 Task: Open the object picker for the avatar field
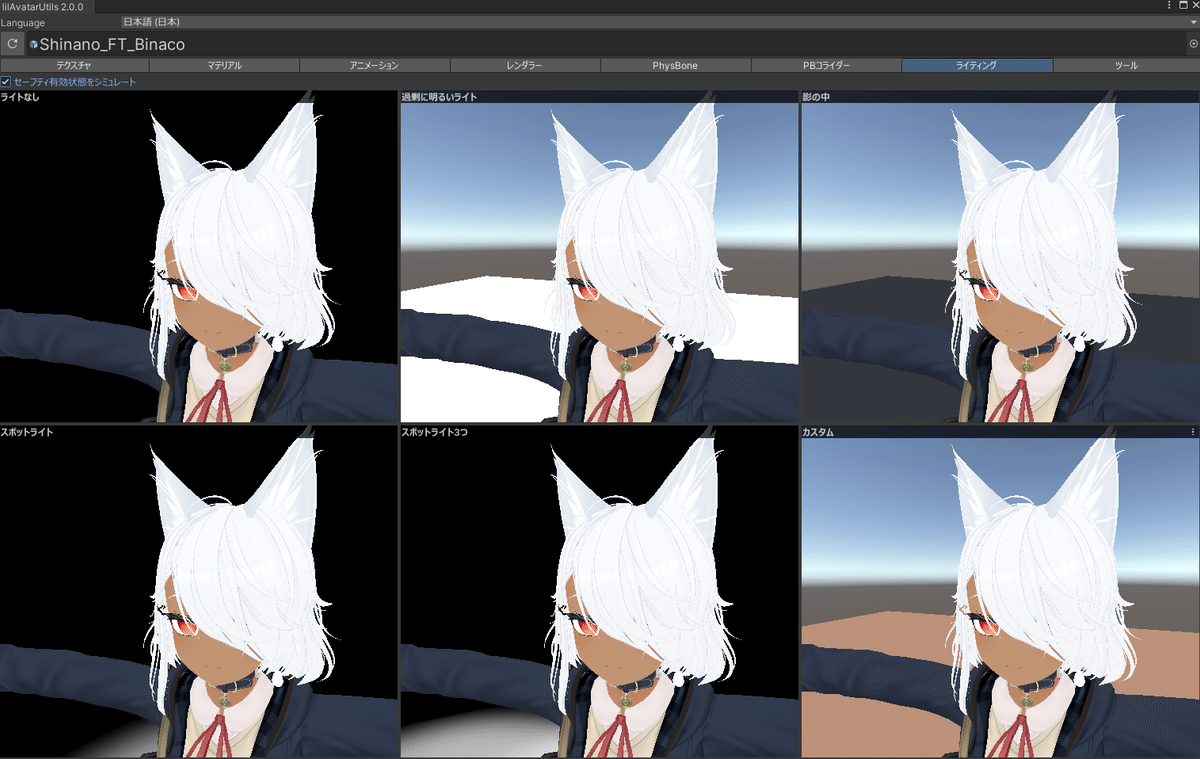tap(1192, 43)
